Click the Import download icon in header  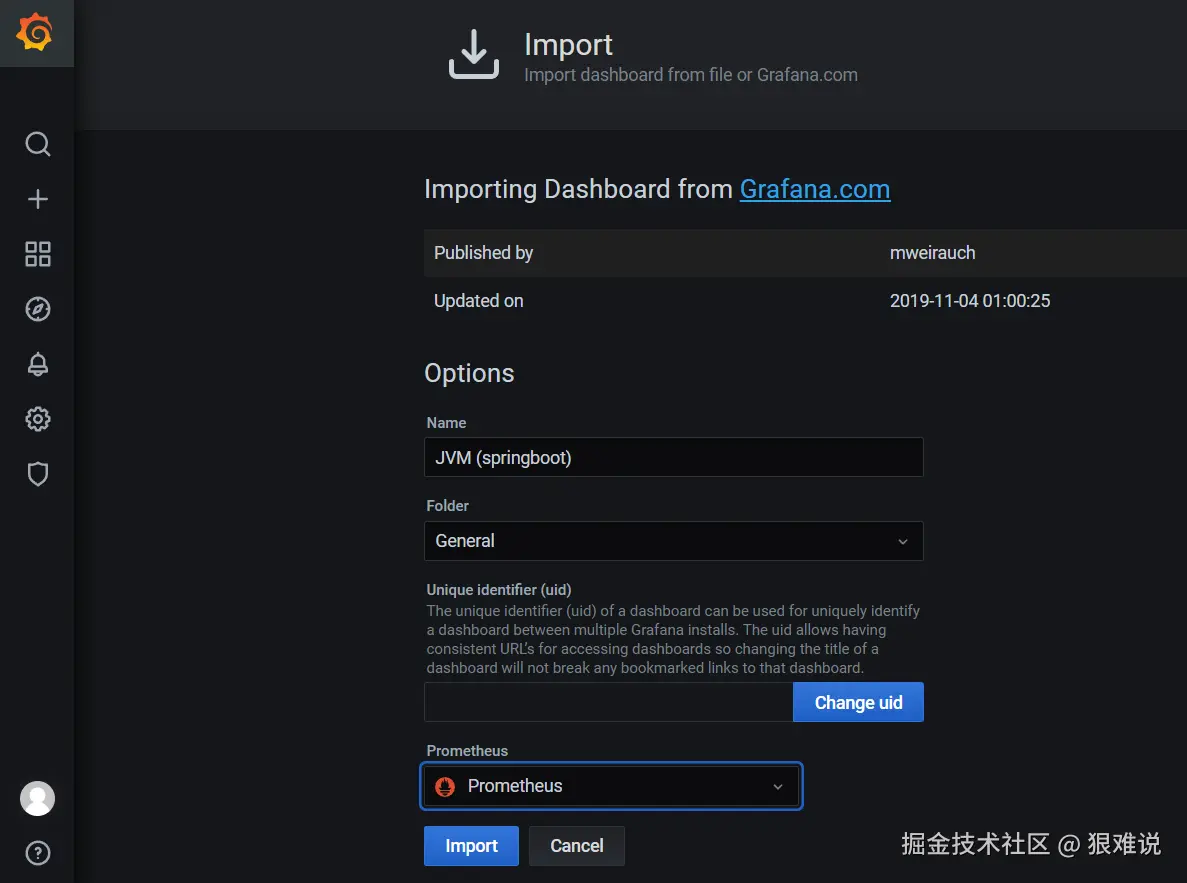tap(474, 55)
